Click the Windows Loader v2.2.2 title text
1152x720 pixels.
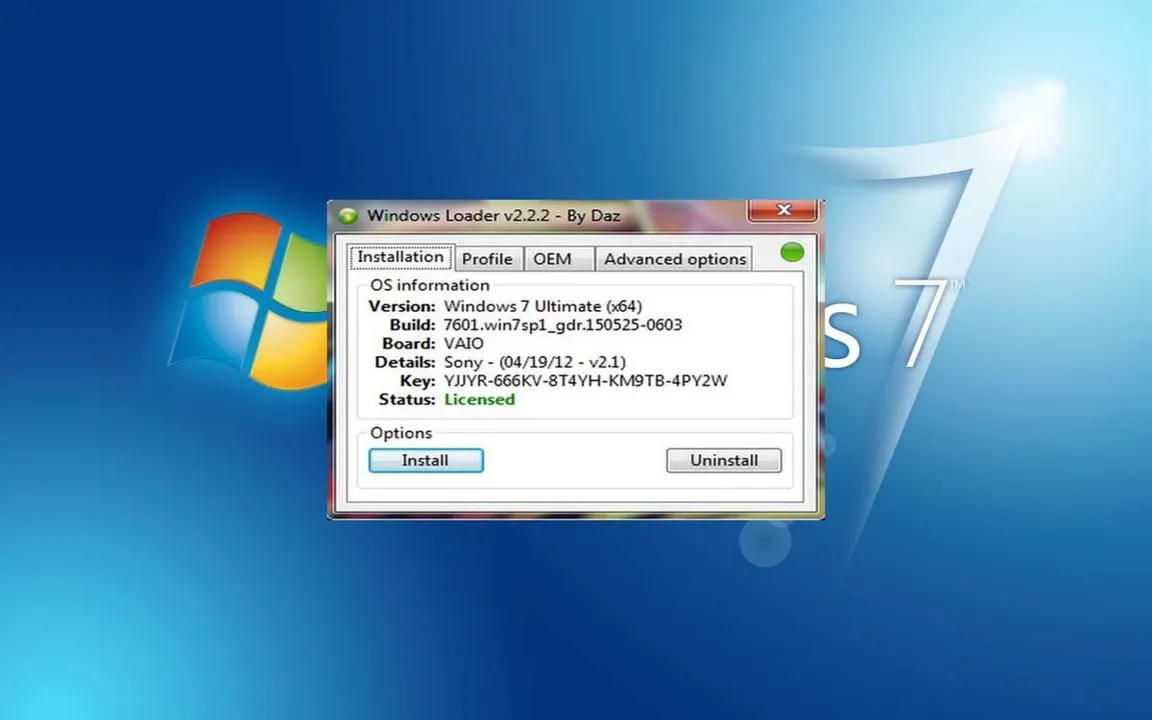[x=494, y=215]
